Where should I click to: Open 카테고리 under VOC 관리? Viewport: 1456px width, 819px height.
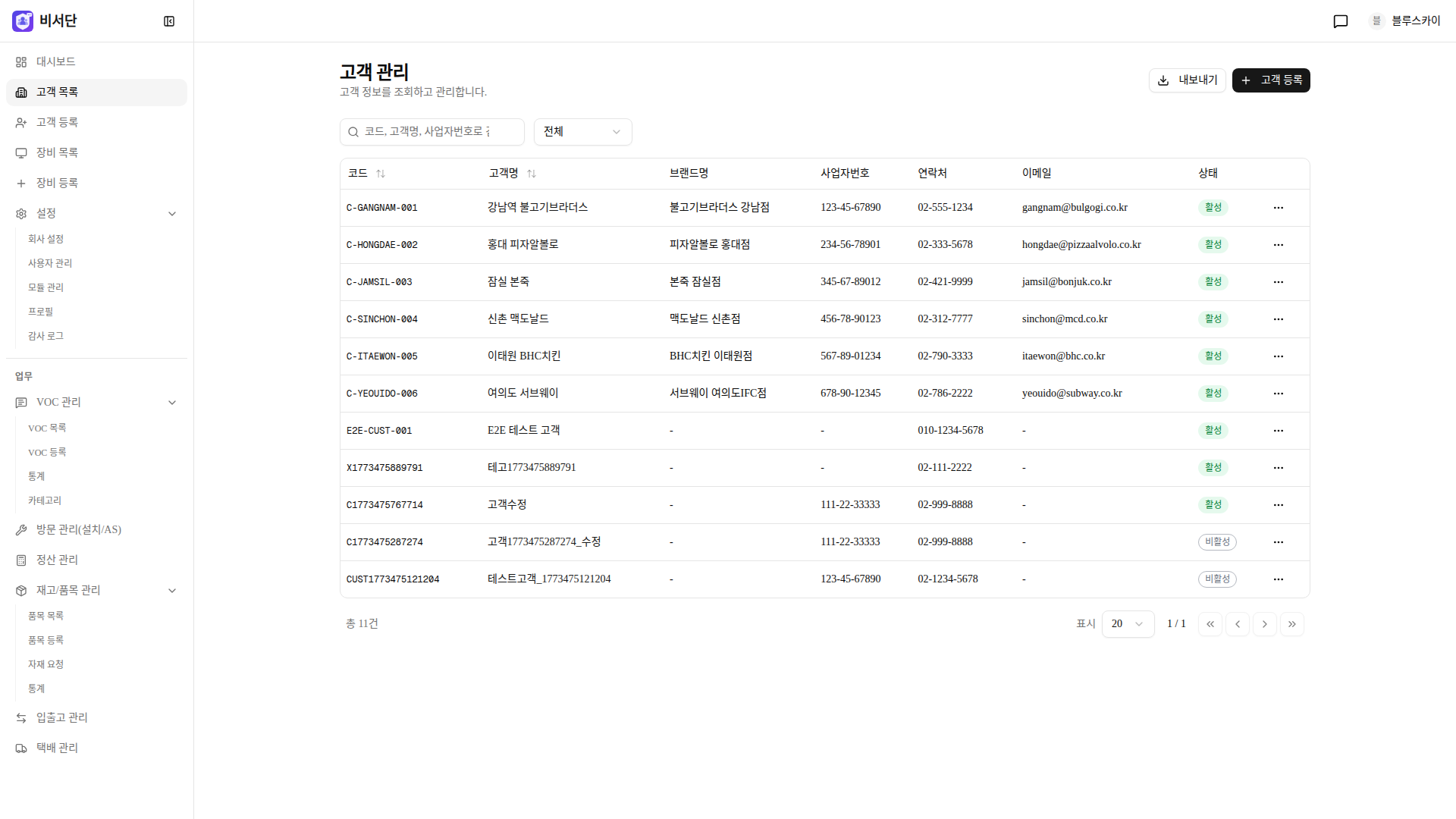point(45,501)
